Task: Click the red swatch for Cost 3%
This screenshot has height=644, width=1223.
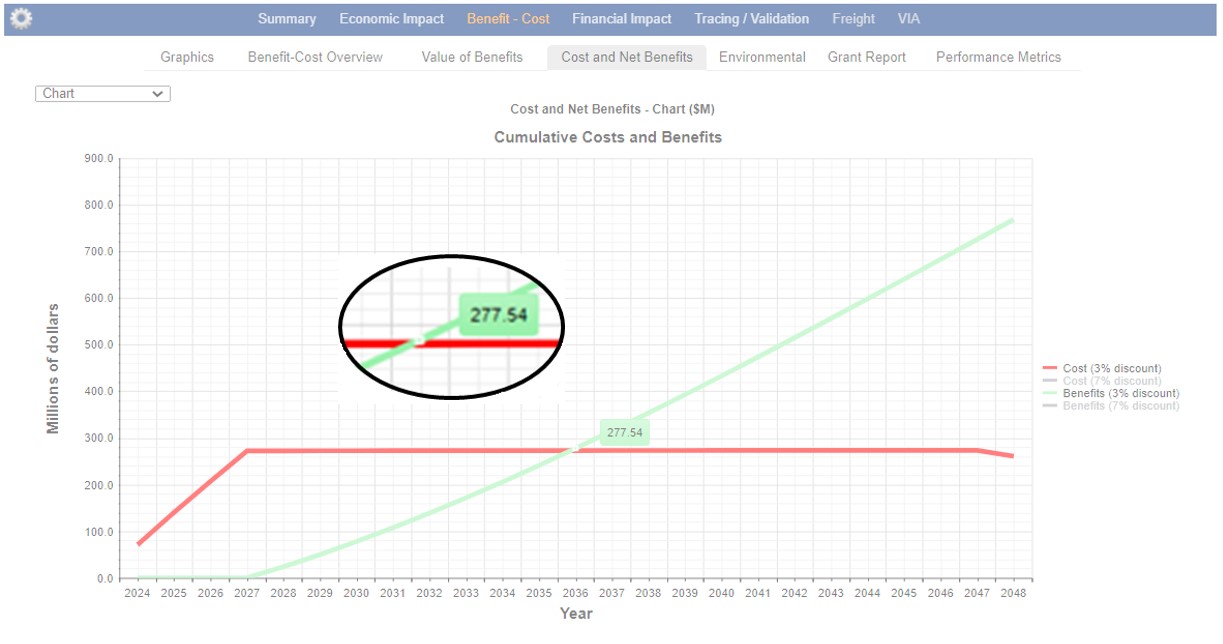Action: (x=1050, y=369)
